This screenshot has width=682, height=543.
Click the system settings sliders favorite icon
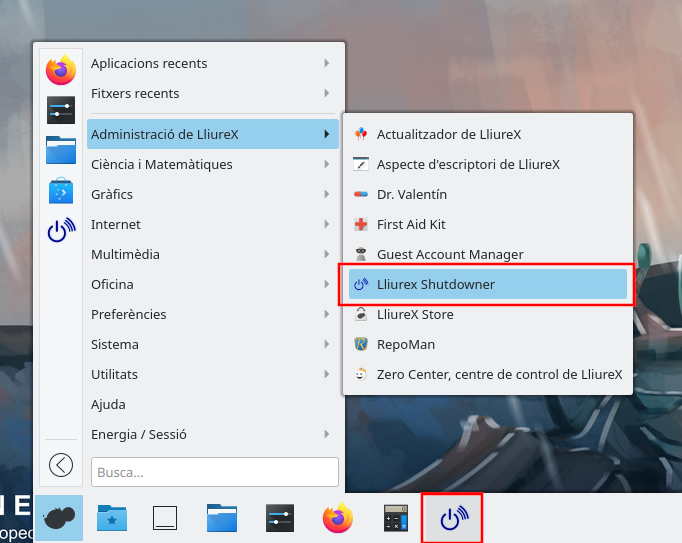pyautogui.click(x=61, y=110)
